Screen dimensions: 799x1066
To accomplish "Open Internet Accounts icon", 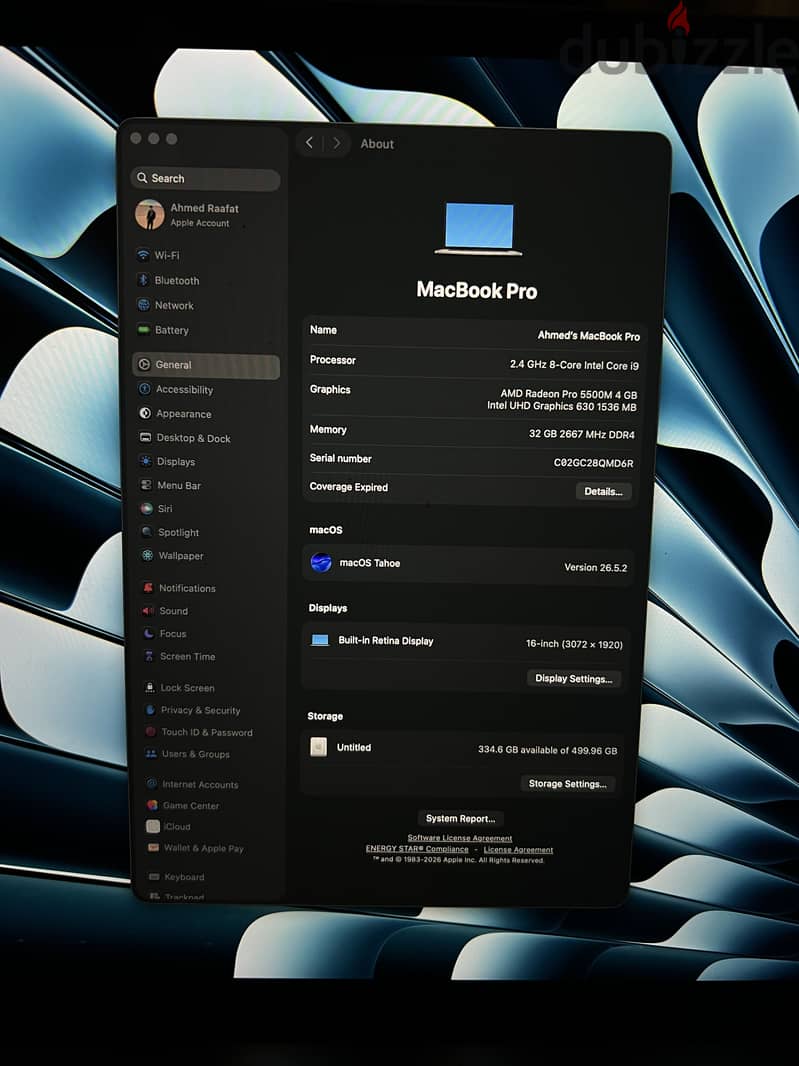I will coord(152,784).
